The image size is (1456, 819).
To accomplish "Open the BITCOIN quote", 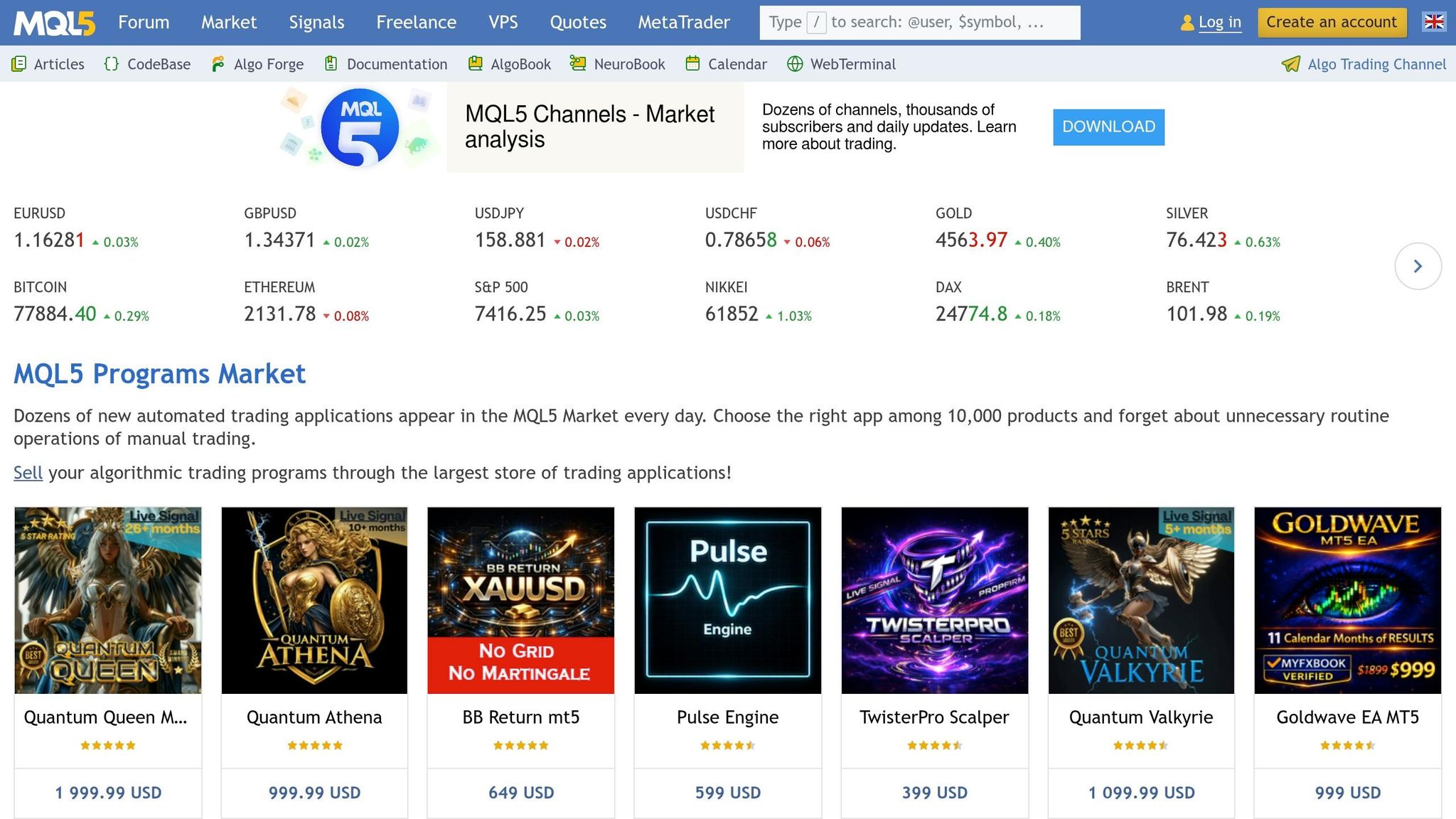I will (81, 302).
